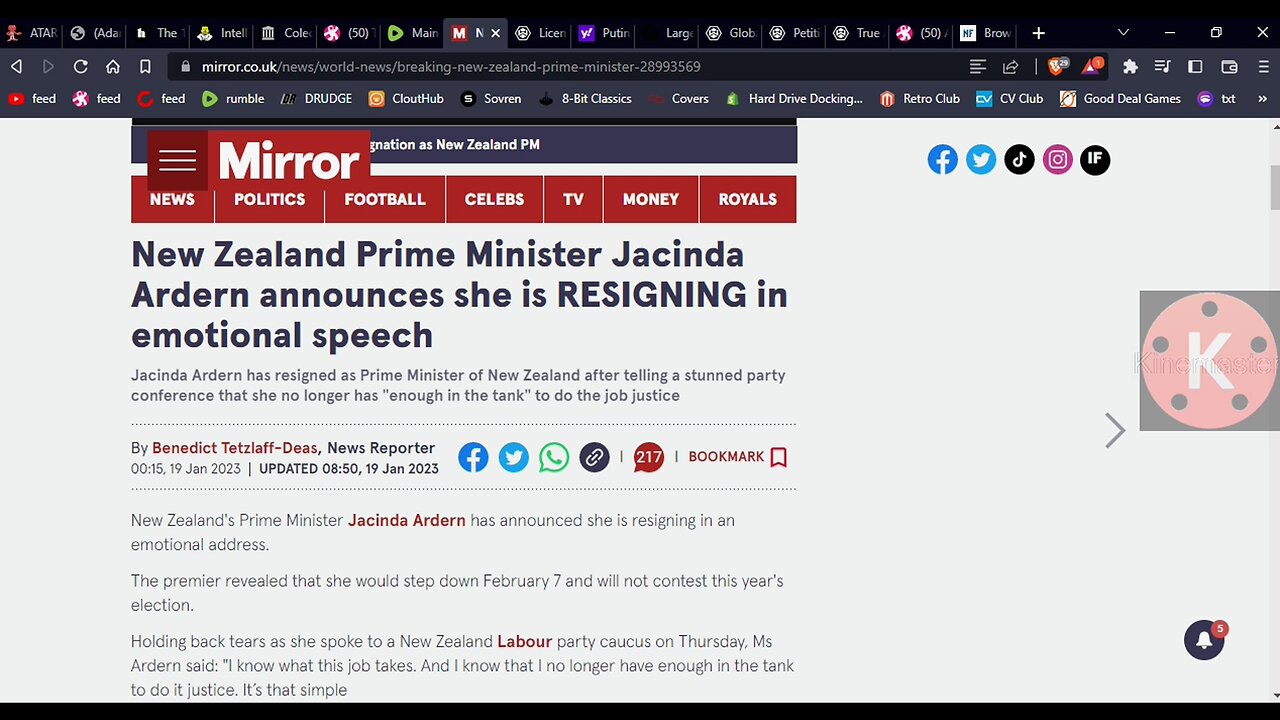Open the Good Deal Games bookmark
Viewport: 1280px width, 720px height.
point(1120,99)
